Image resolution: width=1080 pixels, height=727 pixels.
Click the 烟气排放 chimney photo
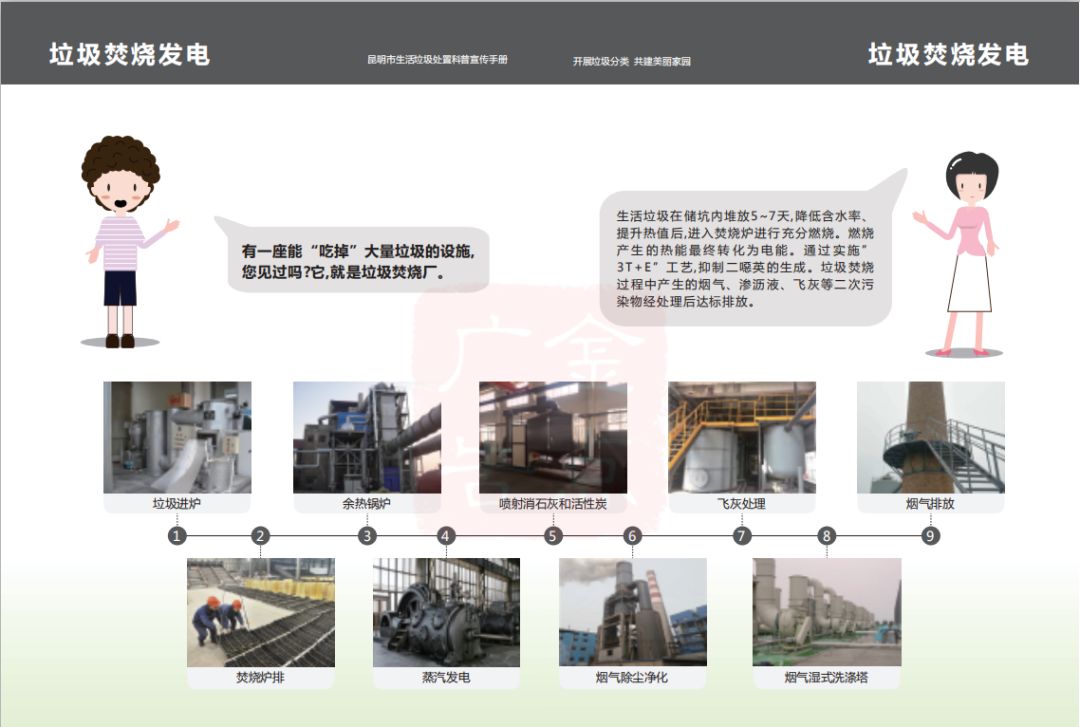pos(930,437)
